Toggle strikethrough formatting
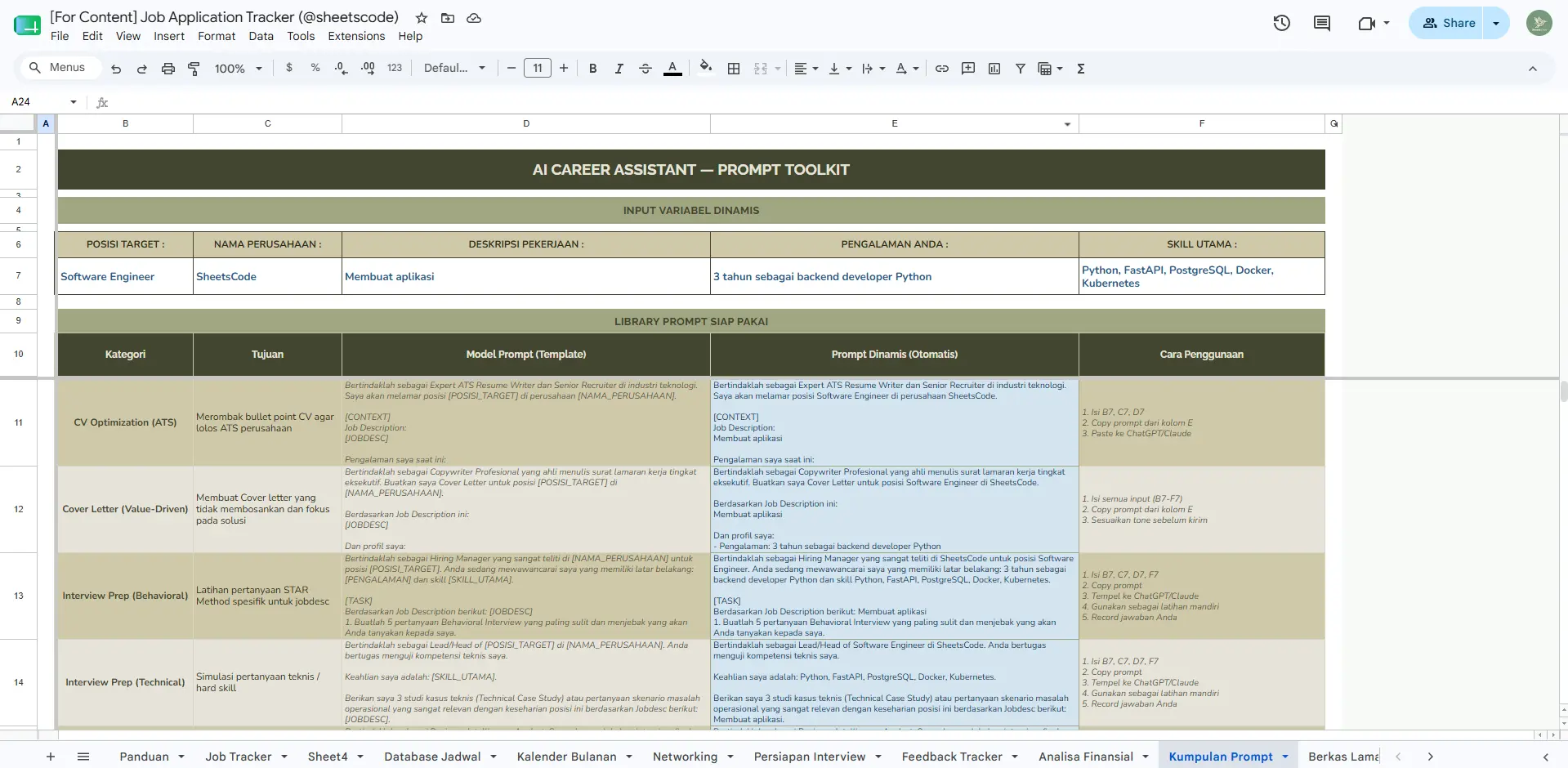1568x768 pixels. [645, 69]
